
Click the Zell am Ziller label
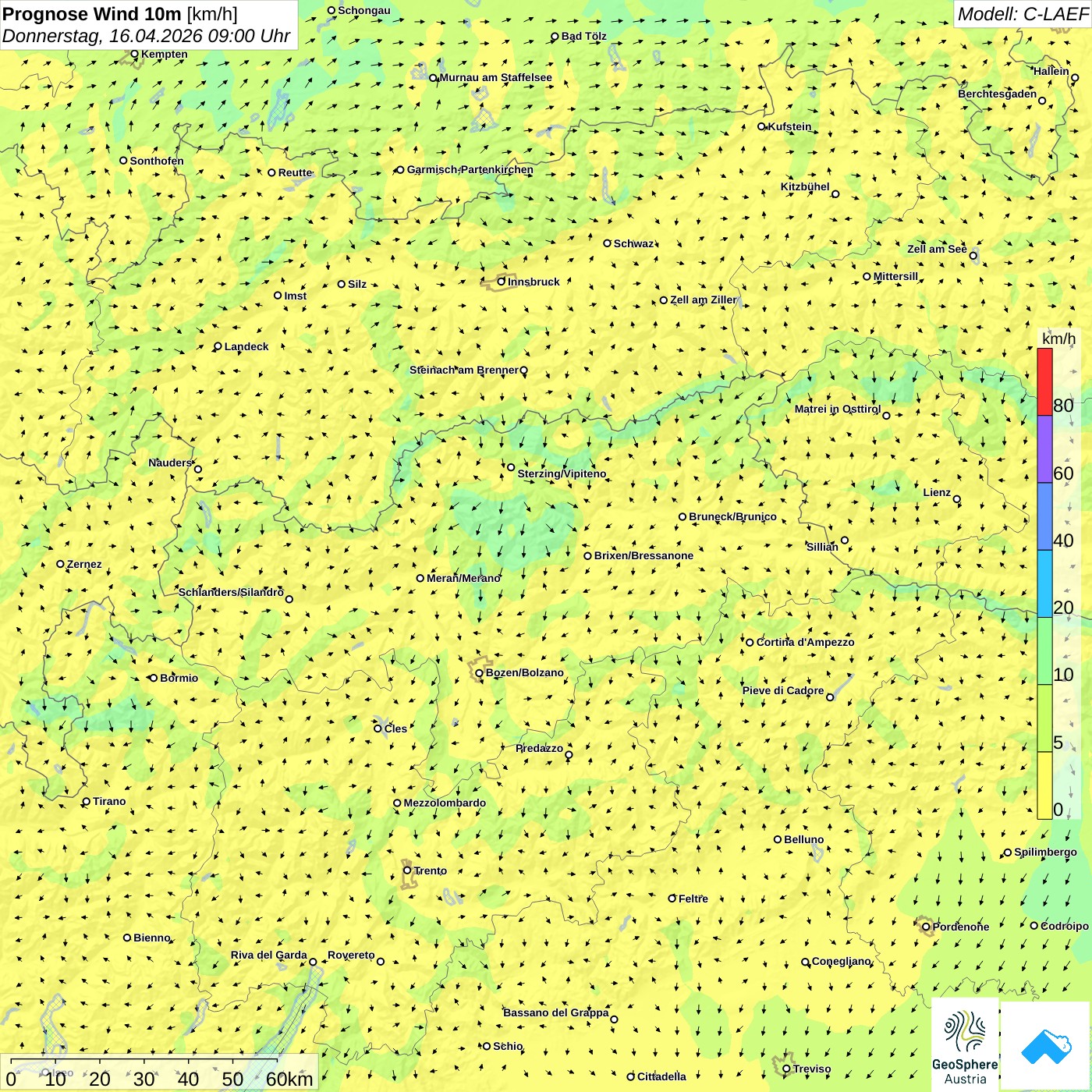pyautogui.click(x=703, y=300)
